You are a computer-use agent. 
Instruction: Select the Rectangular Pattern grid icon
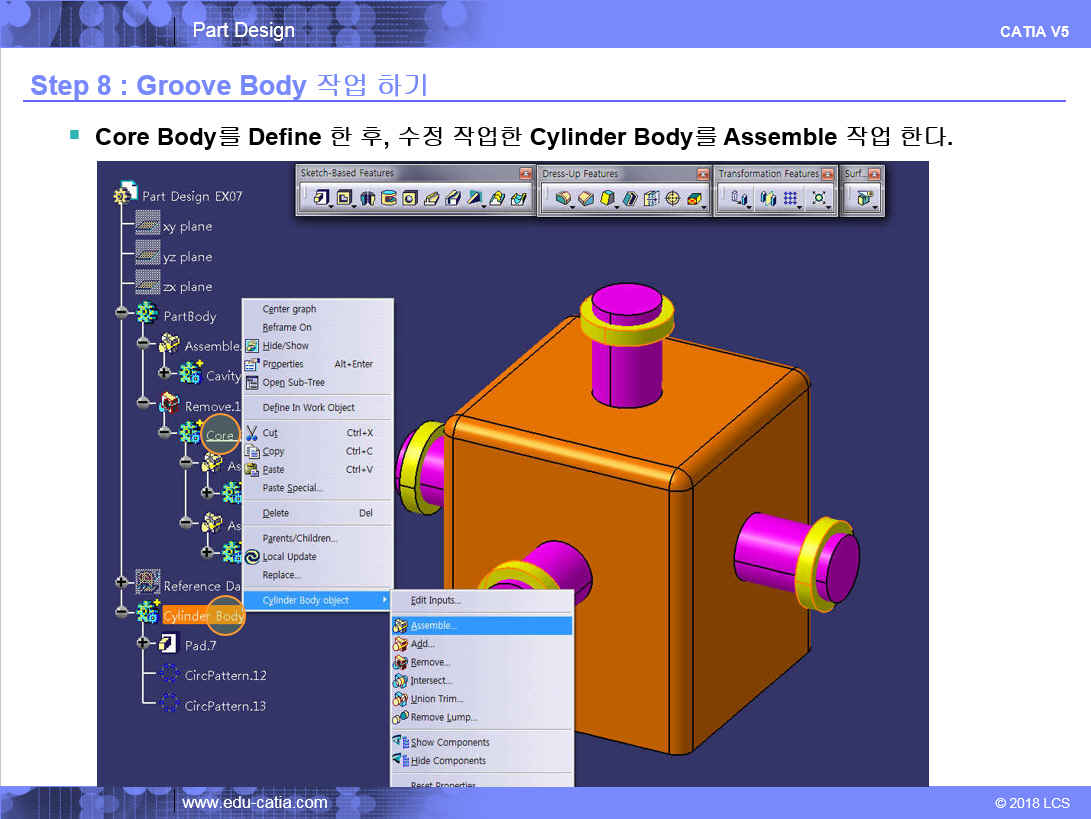(791, 199)
